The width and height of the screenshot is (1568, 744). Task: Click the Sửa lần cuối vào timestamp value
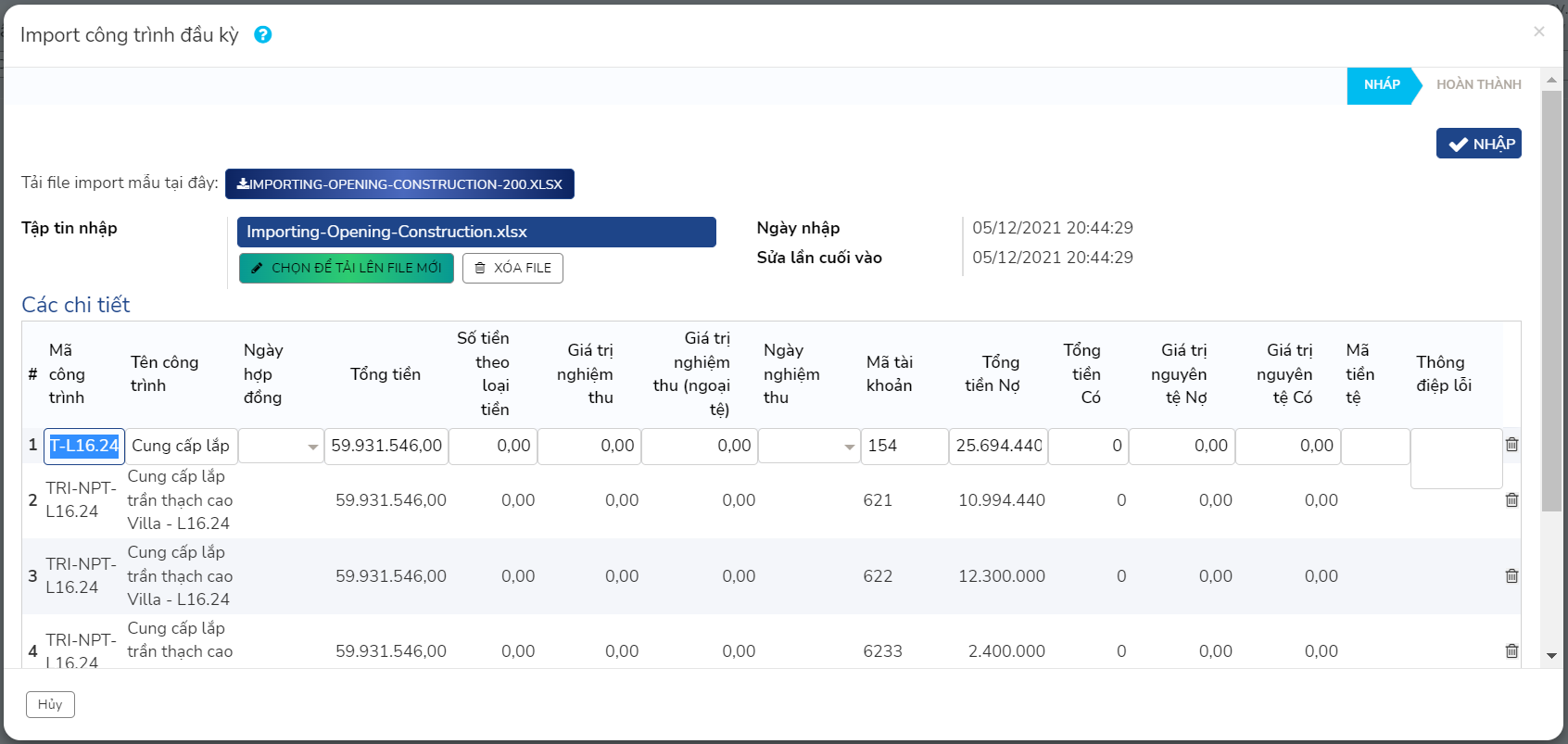click(1053, 258)
